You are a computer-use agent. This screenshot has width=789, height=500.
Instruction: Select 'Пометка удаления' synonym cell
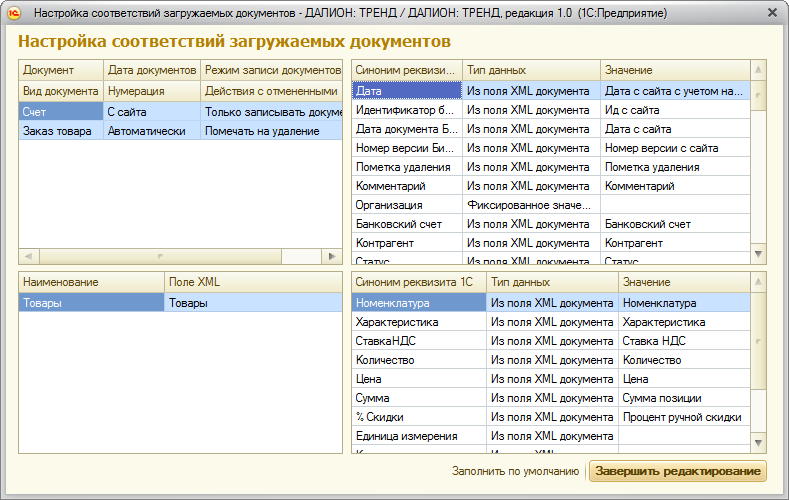(407, 167)
